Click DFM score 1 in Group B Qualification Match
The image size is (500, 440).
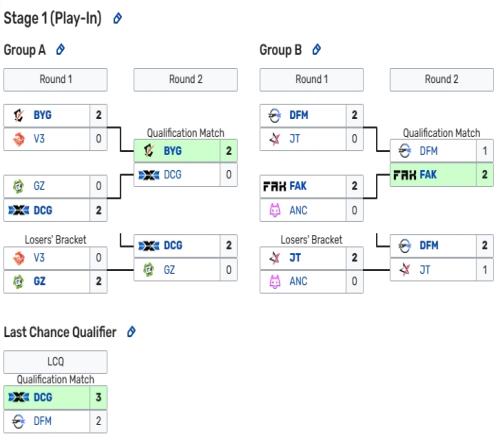coord(485,151)
